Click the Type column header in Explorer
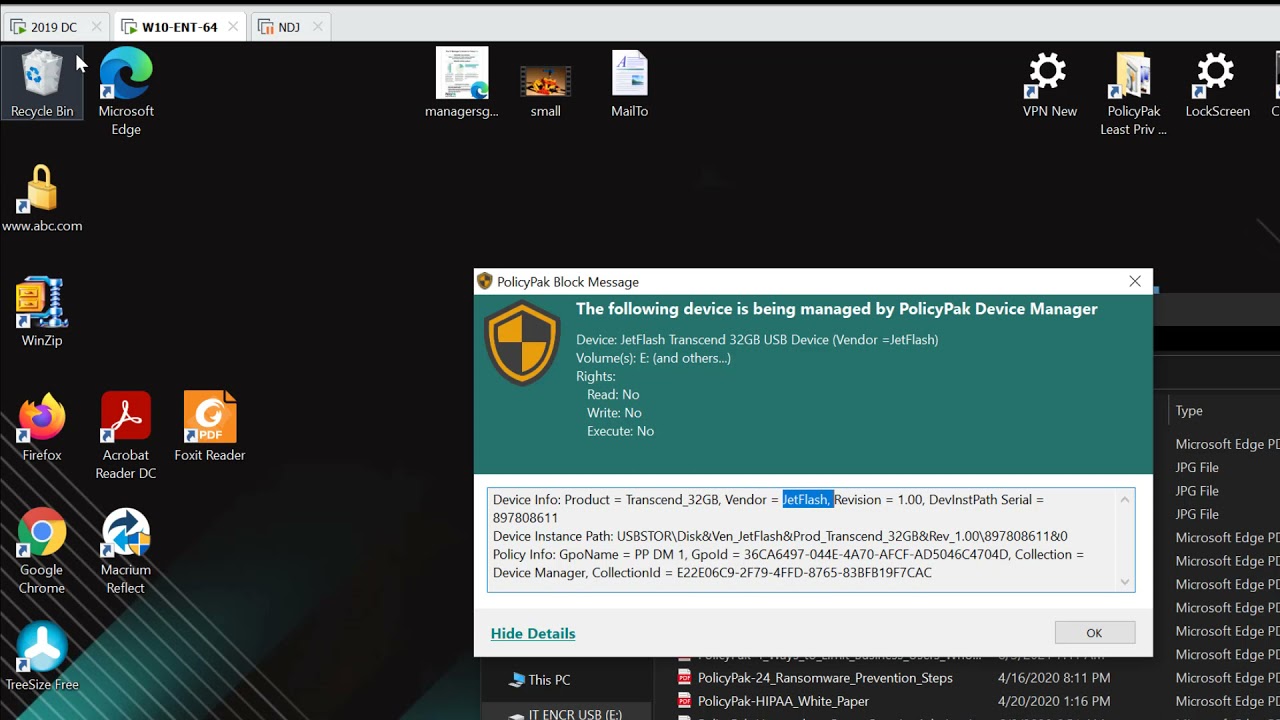 pyautogui.click(x=1189, y=411)
